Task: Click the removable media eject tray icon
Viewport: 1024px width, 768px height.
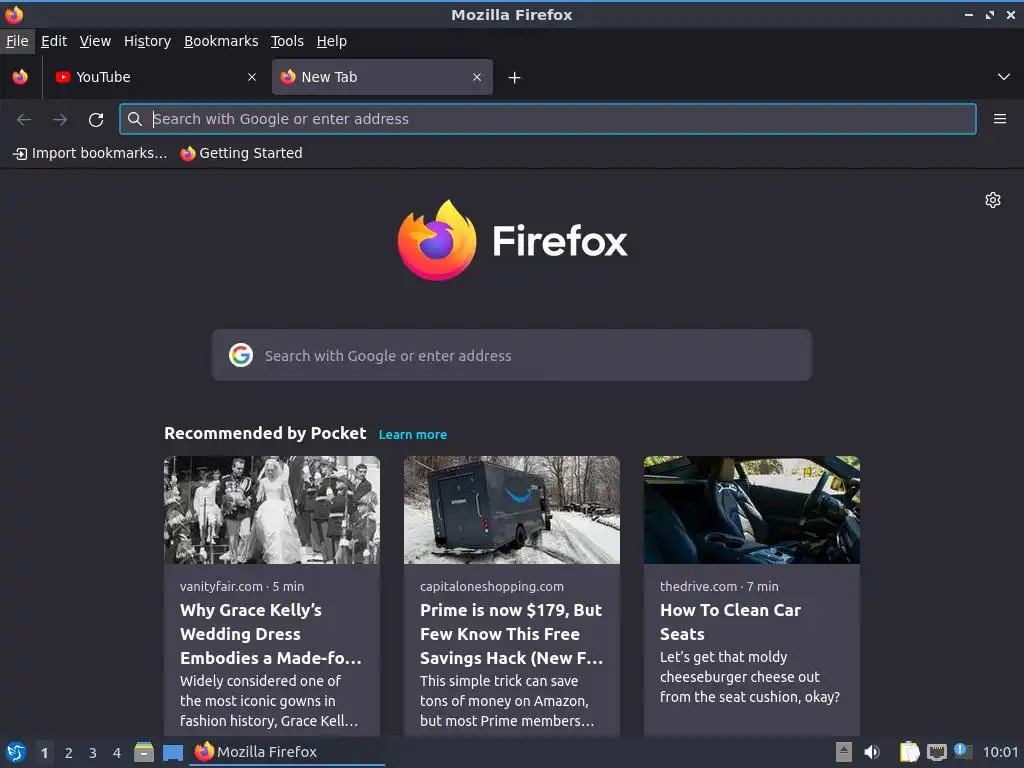Action: pyautogui.click(x=844, y=752)
